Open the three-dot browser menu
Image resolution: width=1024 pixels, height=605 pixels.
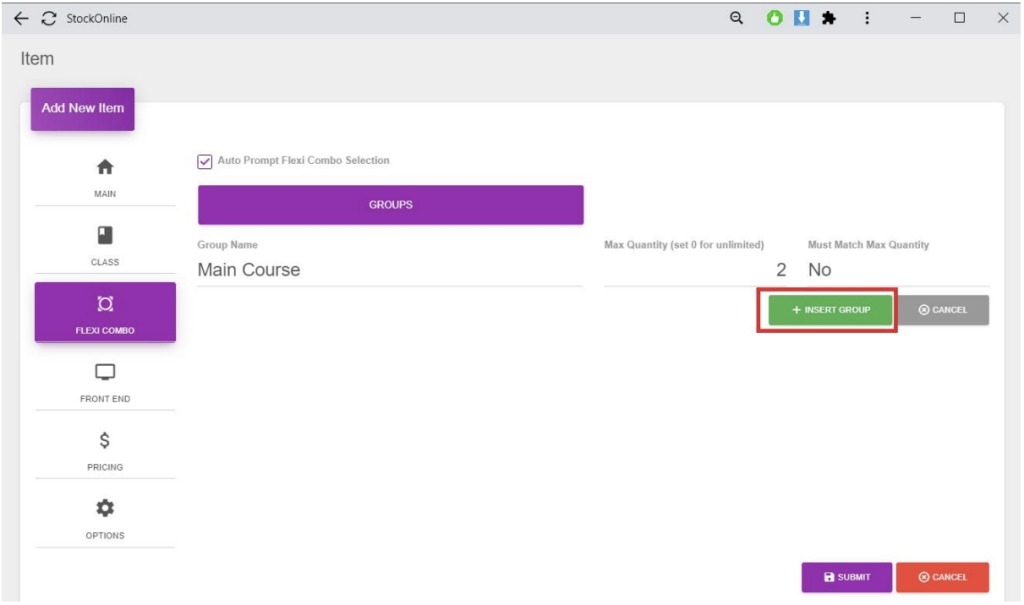pyautogui.click(x=867, y=18)
